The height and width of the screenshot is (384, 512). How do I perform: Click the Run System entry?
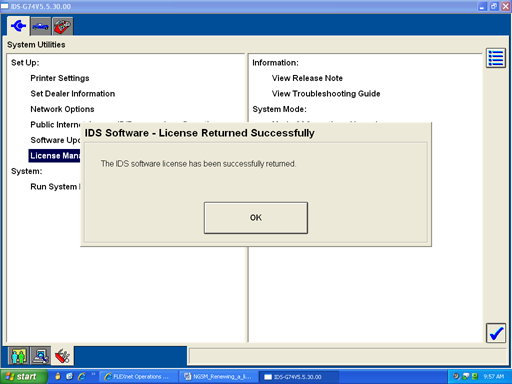pos(55,187)
